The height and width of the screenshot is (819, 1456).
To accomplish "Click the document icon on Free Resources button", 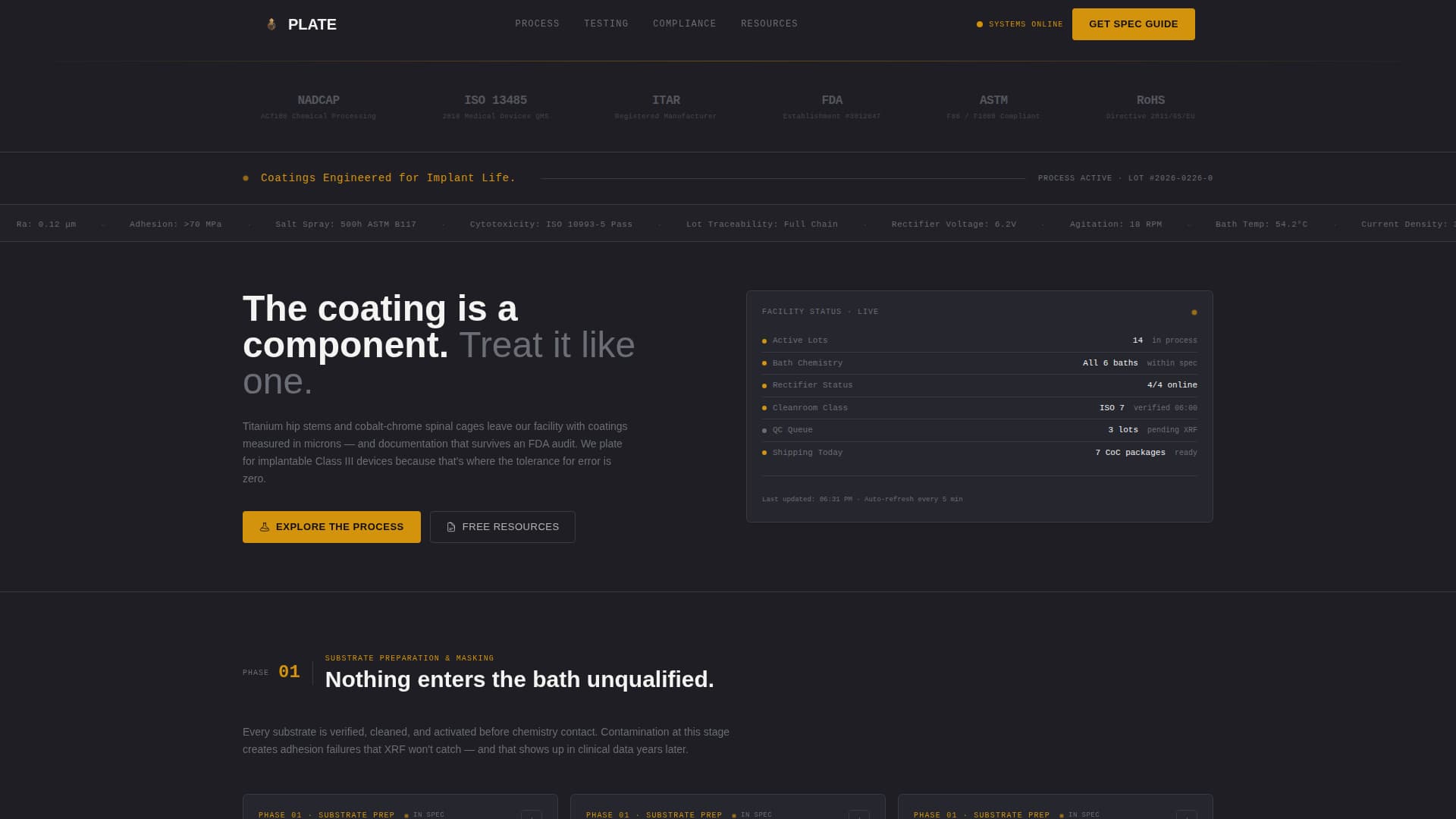I will pos(450,526).
